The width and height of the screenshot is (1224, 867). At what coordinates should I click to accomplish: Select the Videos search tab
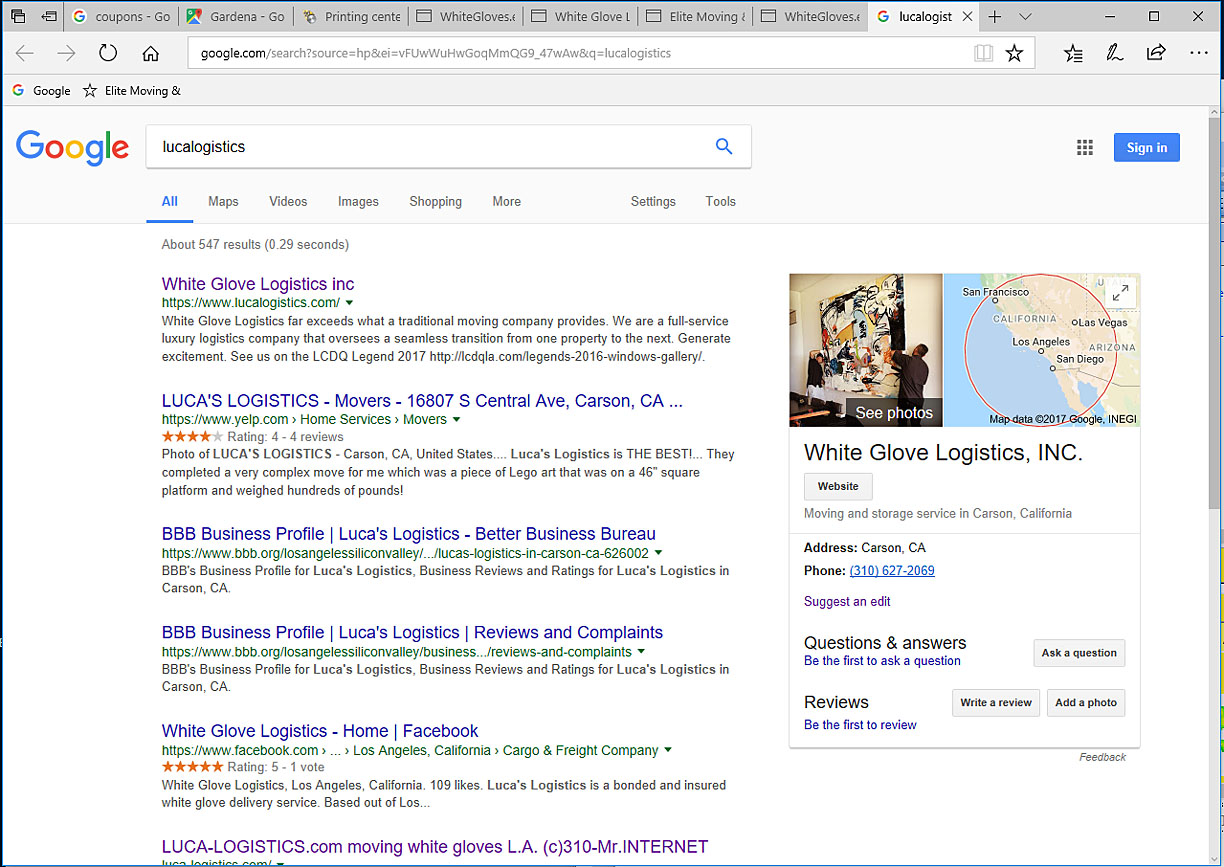click(288, 201)
